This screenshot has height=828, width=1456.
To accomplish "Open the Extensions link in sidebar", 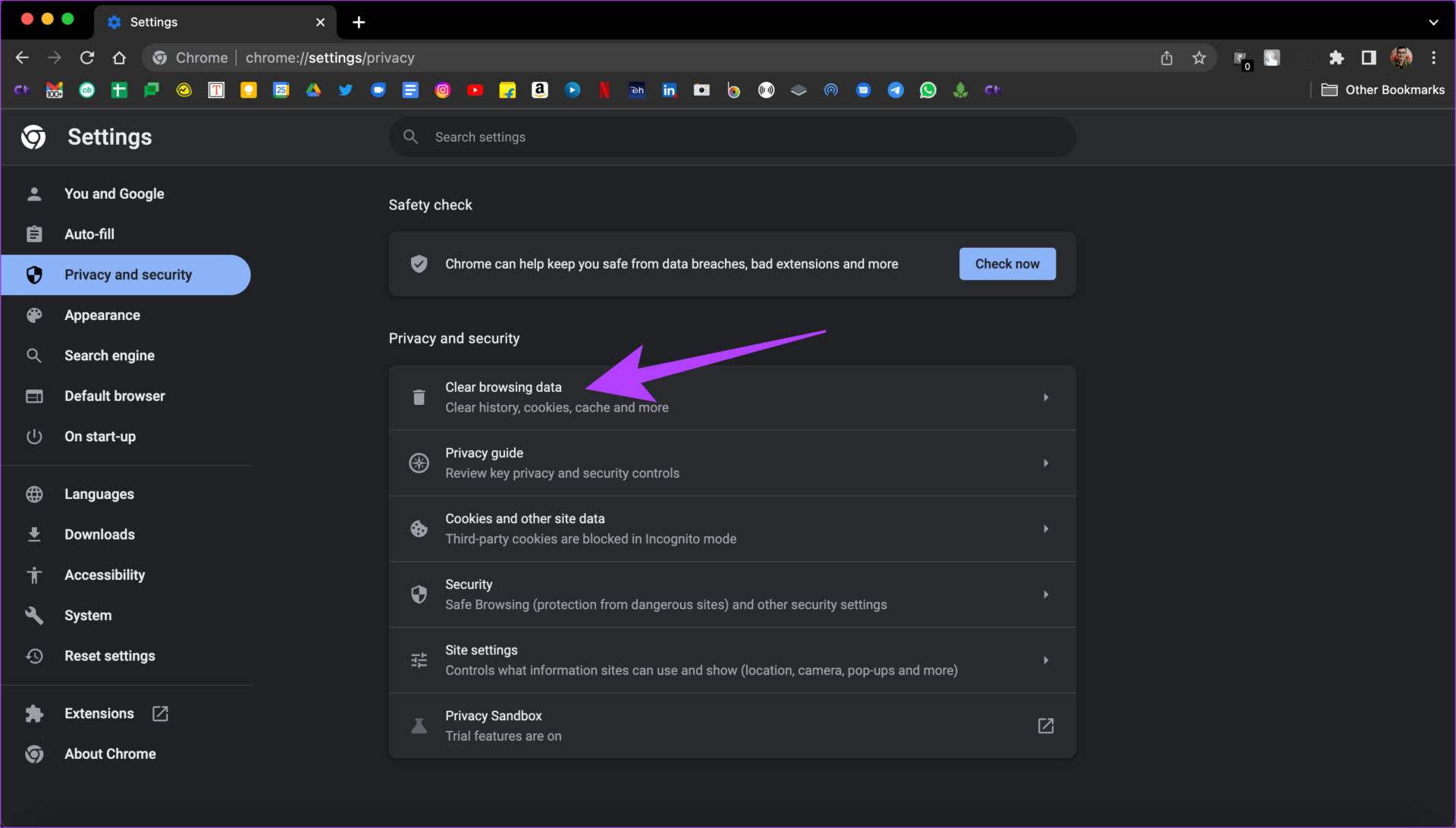I will coord(99,714).
